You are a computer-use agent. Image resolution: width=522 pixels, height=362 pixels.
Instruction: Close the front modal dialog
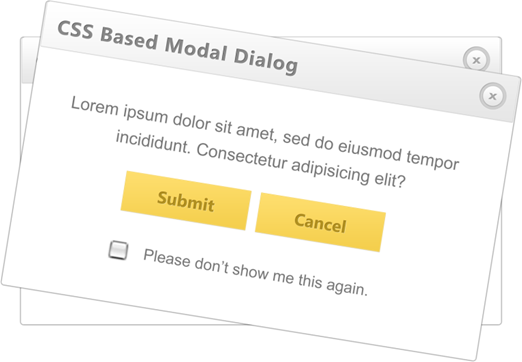click(492, 96)
